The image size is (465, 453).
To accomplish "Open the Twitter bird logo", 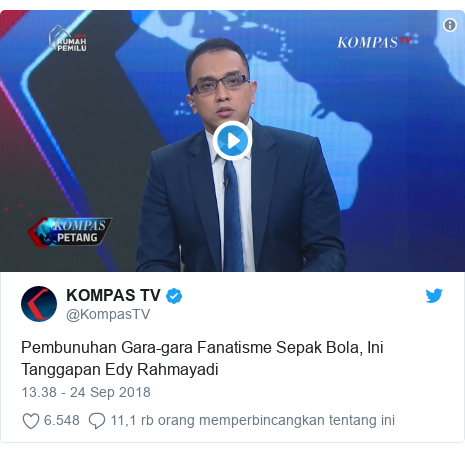I will tap(434, 296).
